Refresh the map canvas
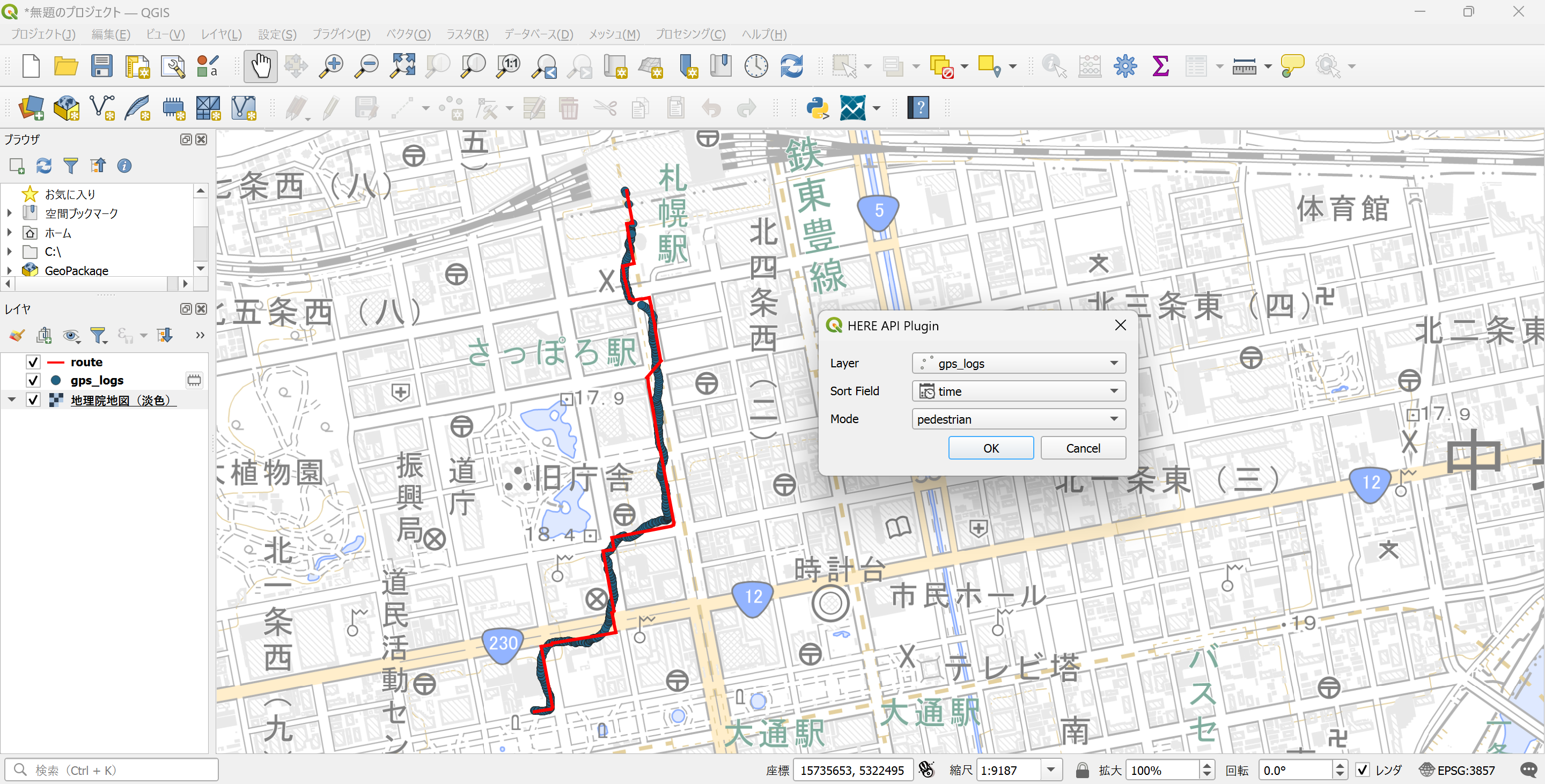 click(792, 66)
